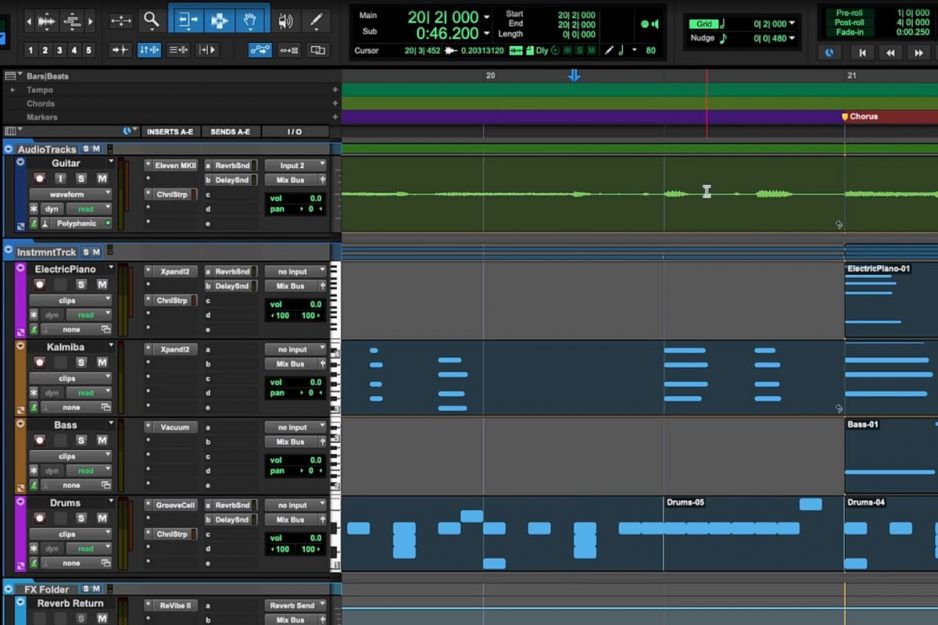Click the SENDS A-E column header
Viewport: 938px width, 625px height.
[x=228, y=132]
